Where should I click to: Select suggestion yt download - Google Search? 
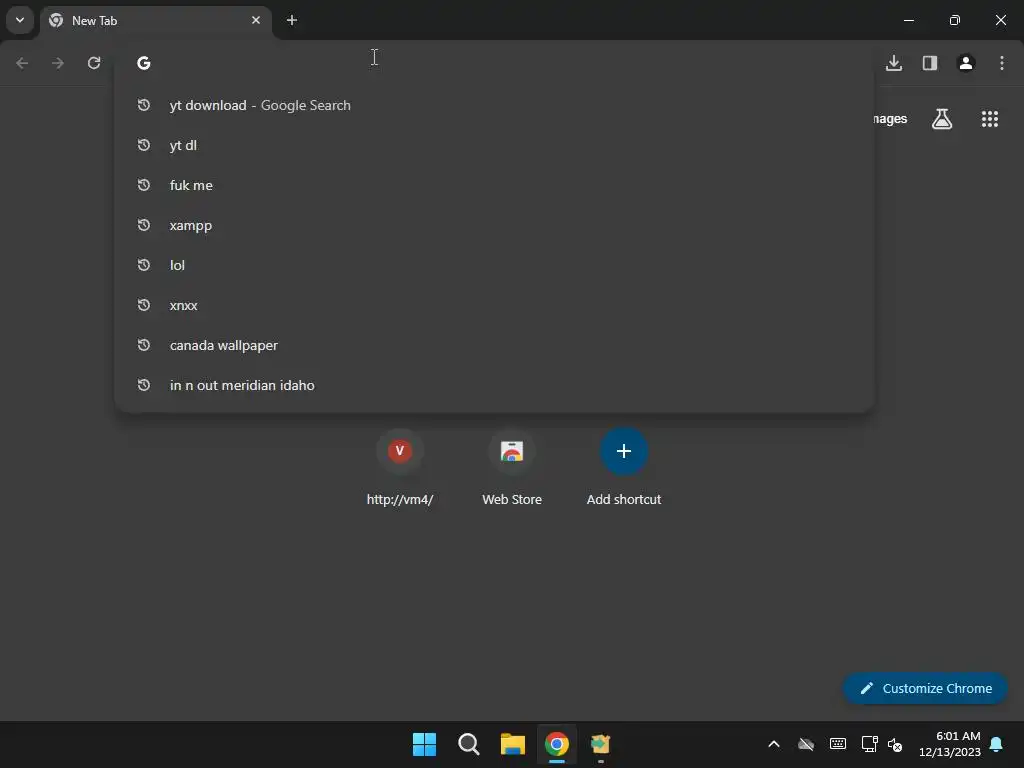tap(494, 105)
